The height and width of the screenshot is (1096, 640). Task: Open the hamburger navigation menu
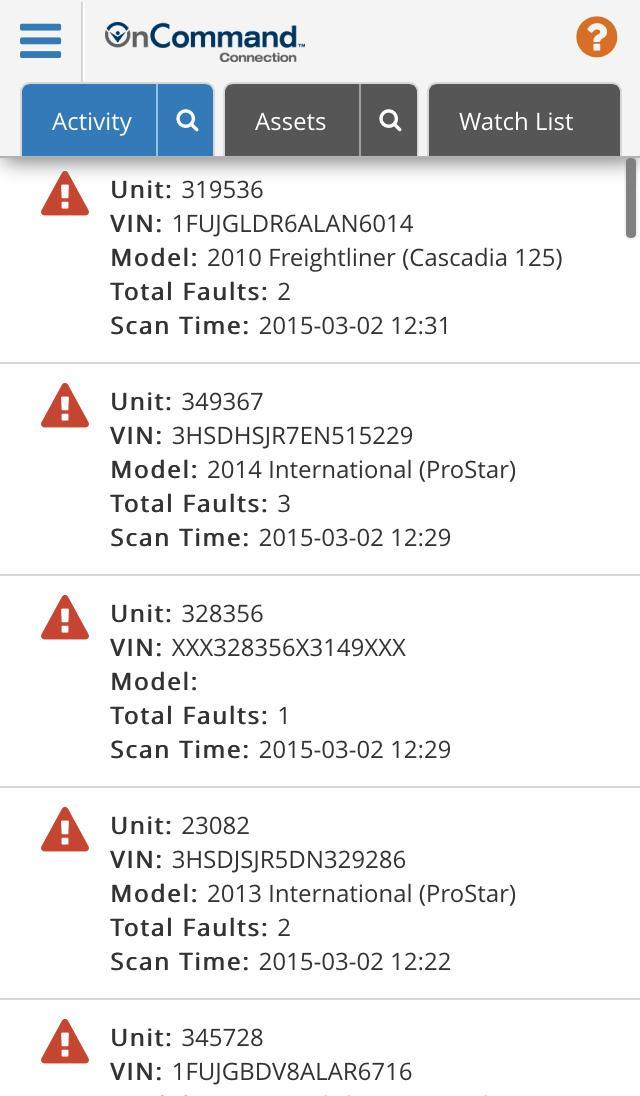pyautogui.click(x=39, y=41)
